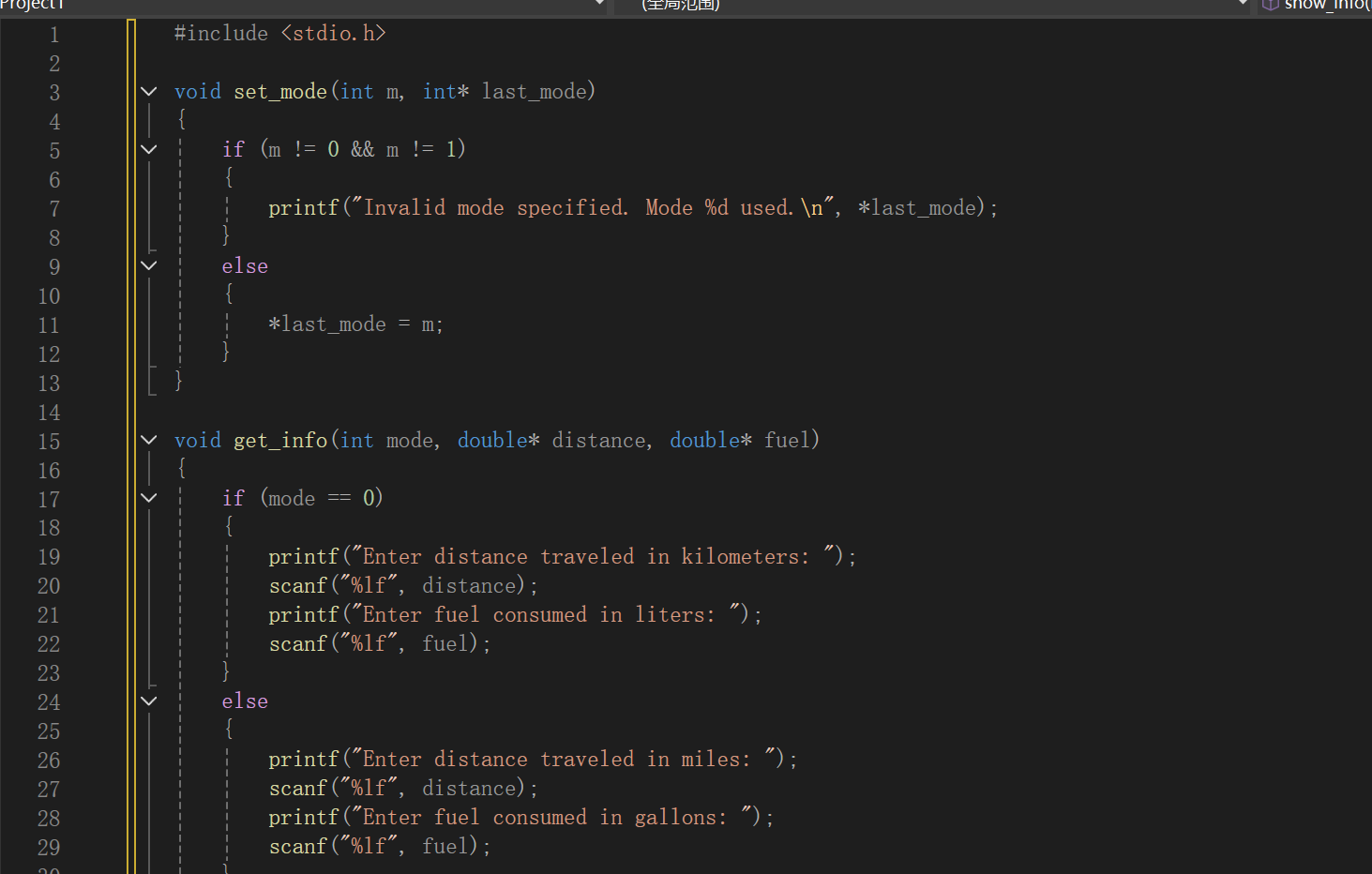Click line number 20 in gutter

pyautogui.click(x=49, y=586)
